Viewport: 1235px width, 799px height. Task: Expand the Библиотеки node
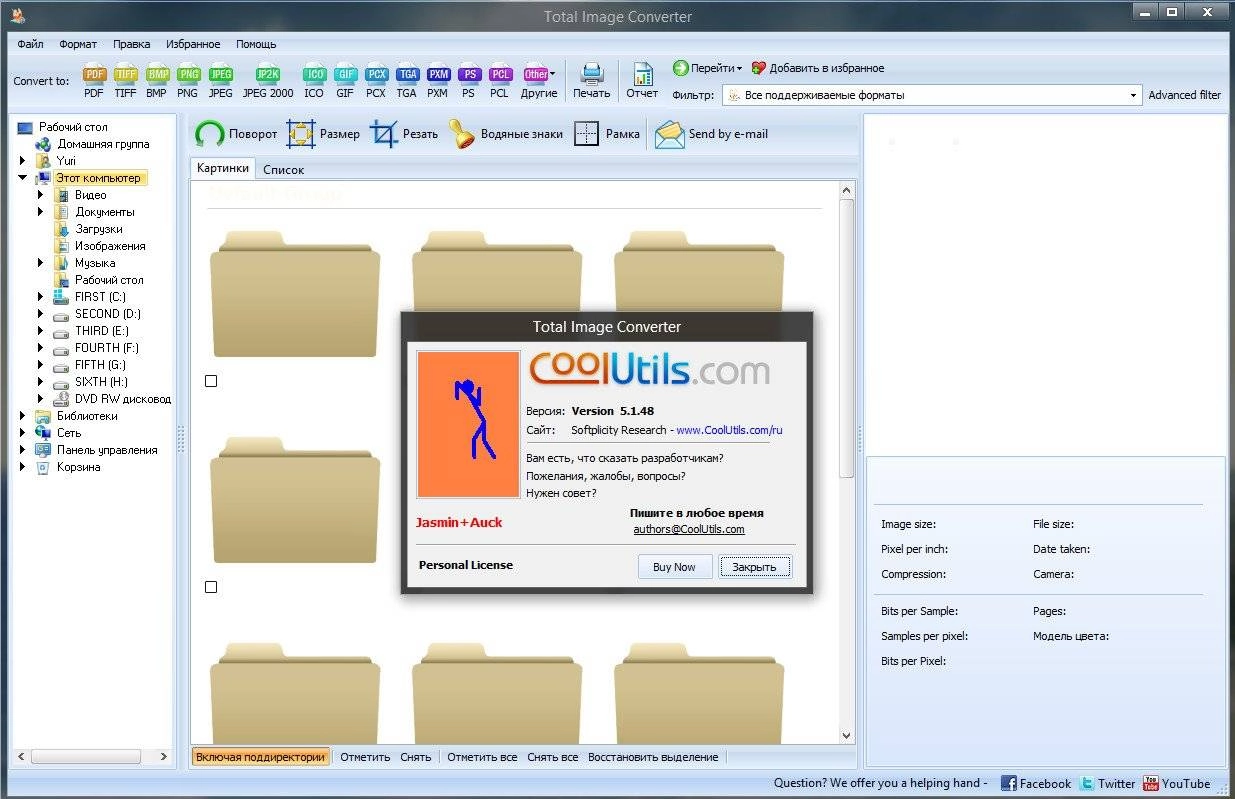tap(23, 416)
